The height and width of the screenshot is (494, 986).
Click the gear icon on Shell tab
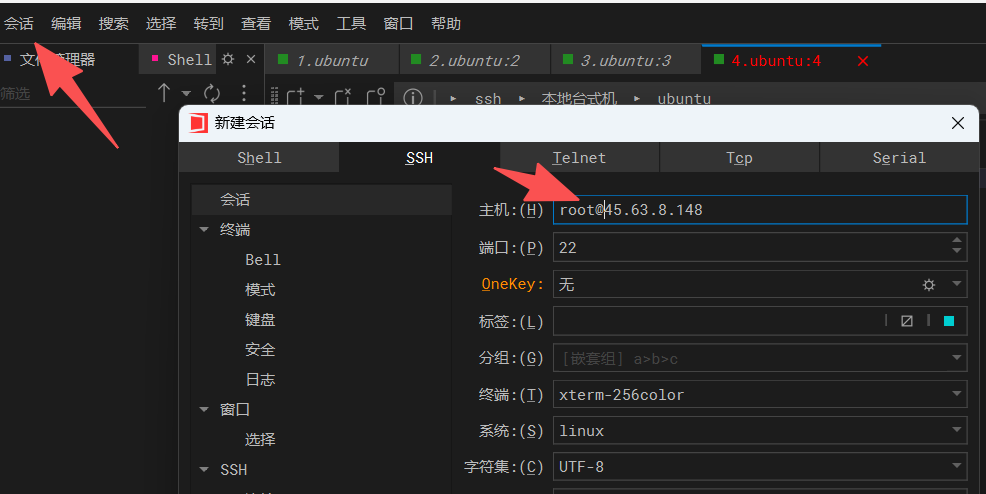(x=228, y=59)
